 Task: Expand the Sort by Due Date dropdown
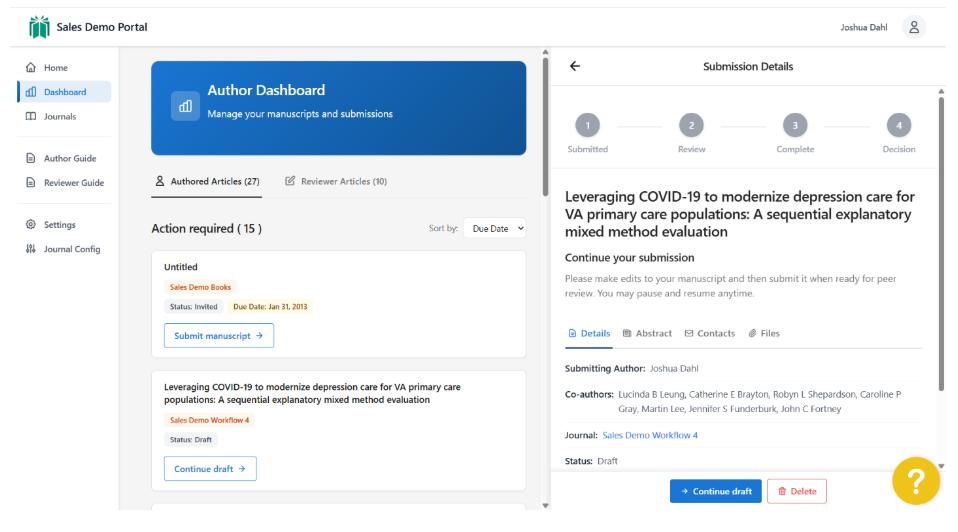495,228
